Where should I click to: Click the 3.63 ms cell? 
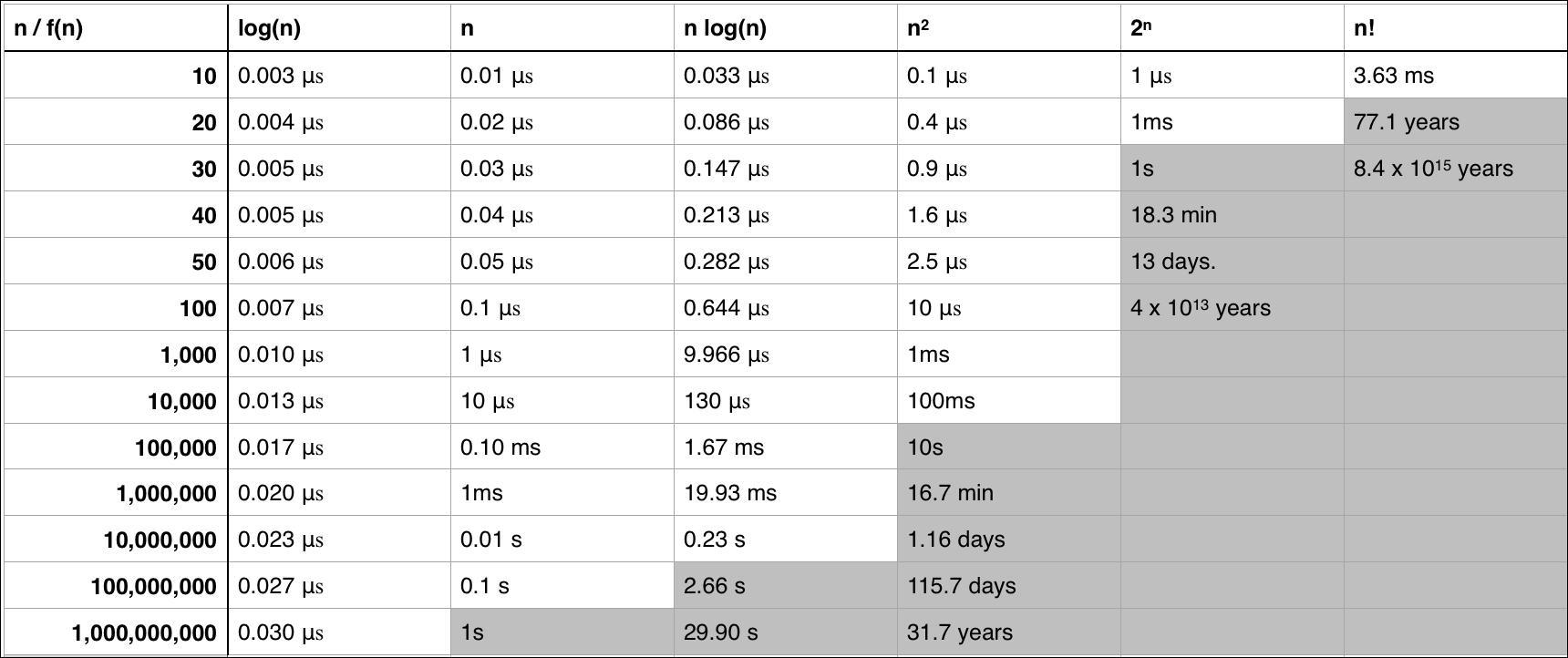pyautogui.click(x=1455, y=76)
